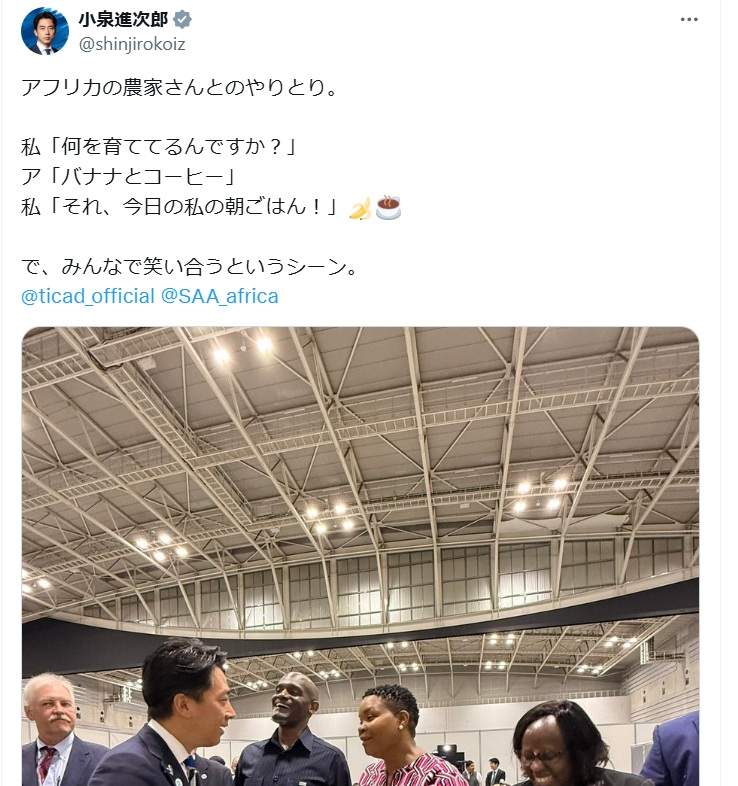Click the banana emoji in the tweet
This screenshot has width=738, height=786.
pos(360,208)
